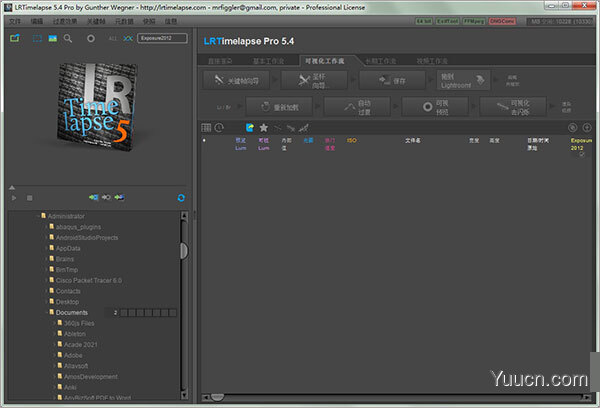Click the star rating icon above the file list

[264, 128]
